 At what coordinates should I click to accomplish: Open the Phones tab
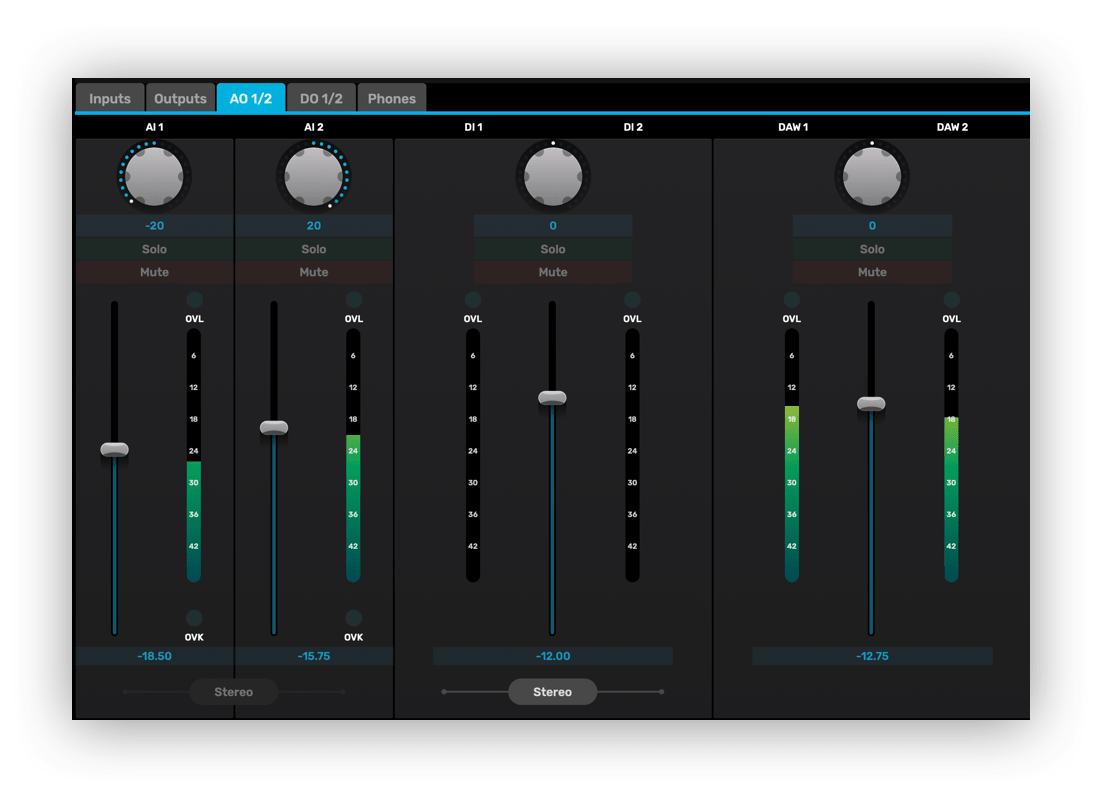click(x=391, y=98)
